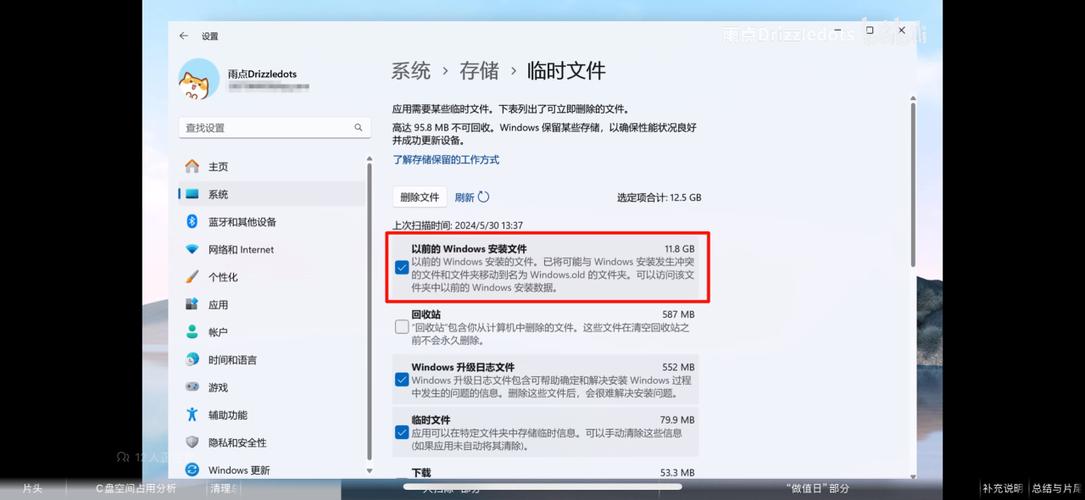The height and width of the screenshot is (500, 1085).
Task: Jump to 补充说明 video chapter
Action: pyautogui.click(x=1002, y=488)
